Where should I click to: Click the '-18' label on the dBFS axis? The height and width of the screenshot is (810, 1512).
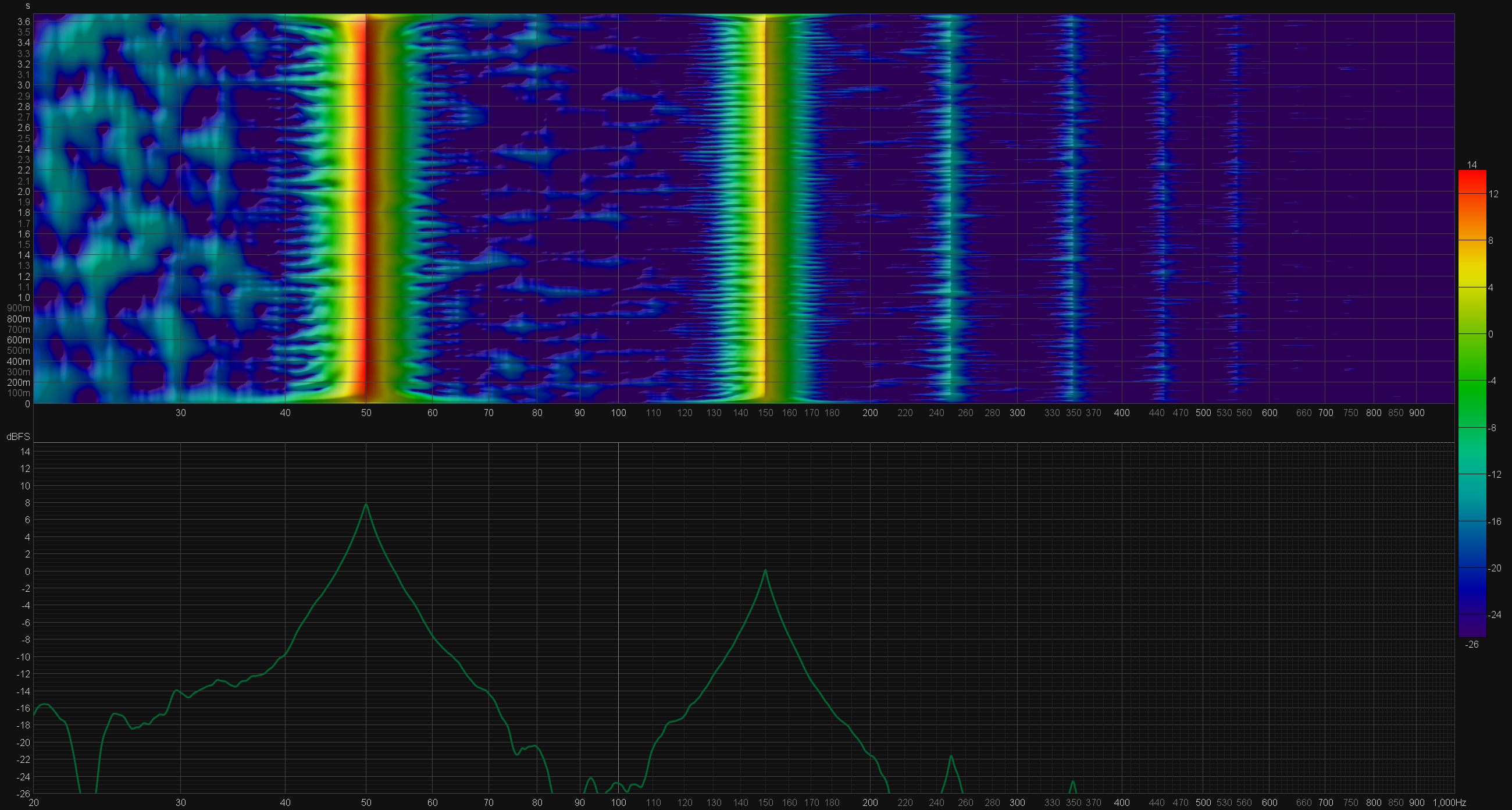(x=23, y=726)
